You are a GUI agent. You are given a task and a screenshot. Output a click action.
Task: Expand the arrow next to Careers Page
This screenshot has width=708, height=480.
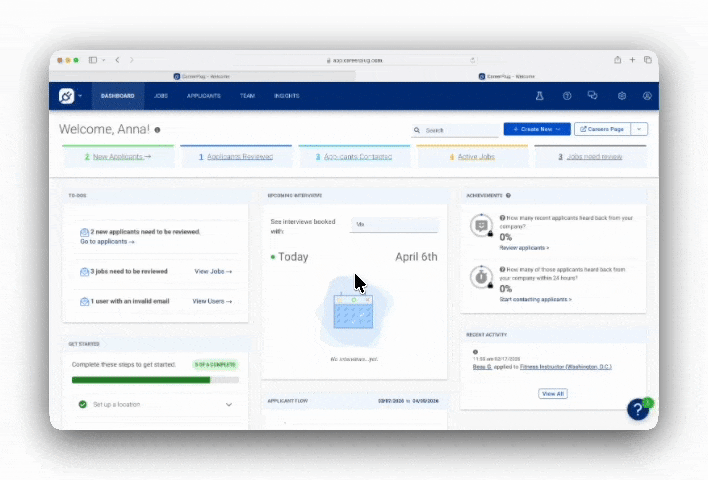pyautogui.click(x=640, y=129)
